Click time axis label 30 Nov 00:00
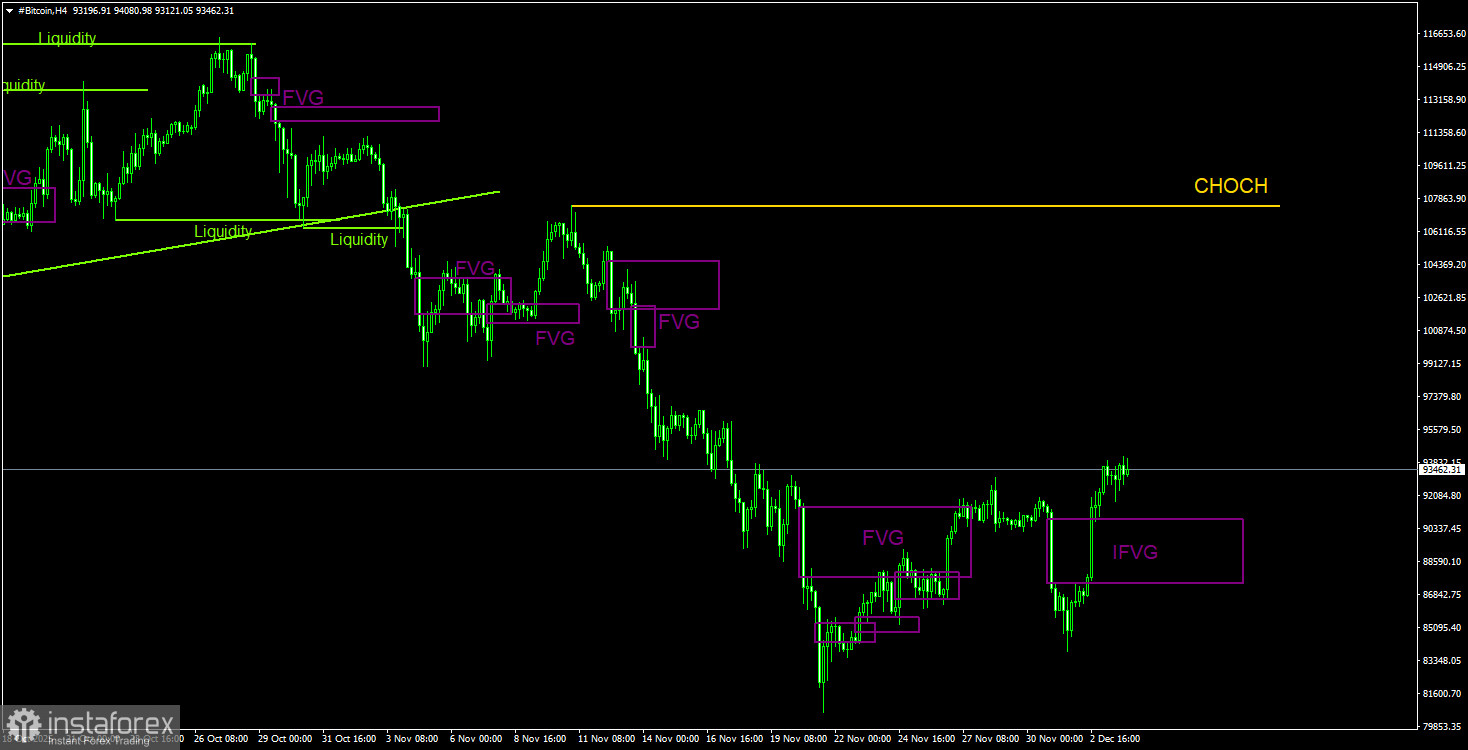1468x750 pixels. click(1053, 739)
